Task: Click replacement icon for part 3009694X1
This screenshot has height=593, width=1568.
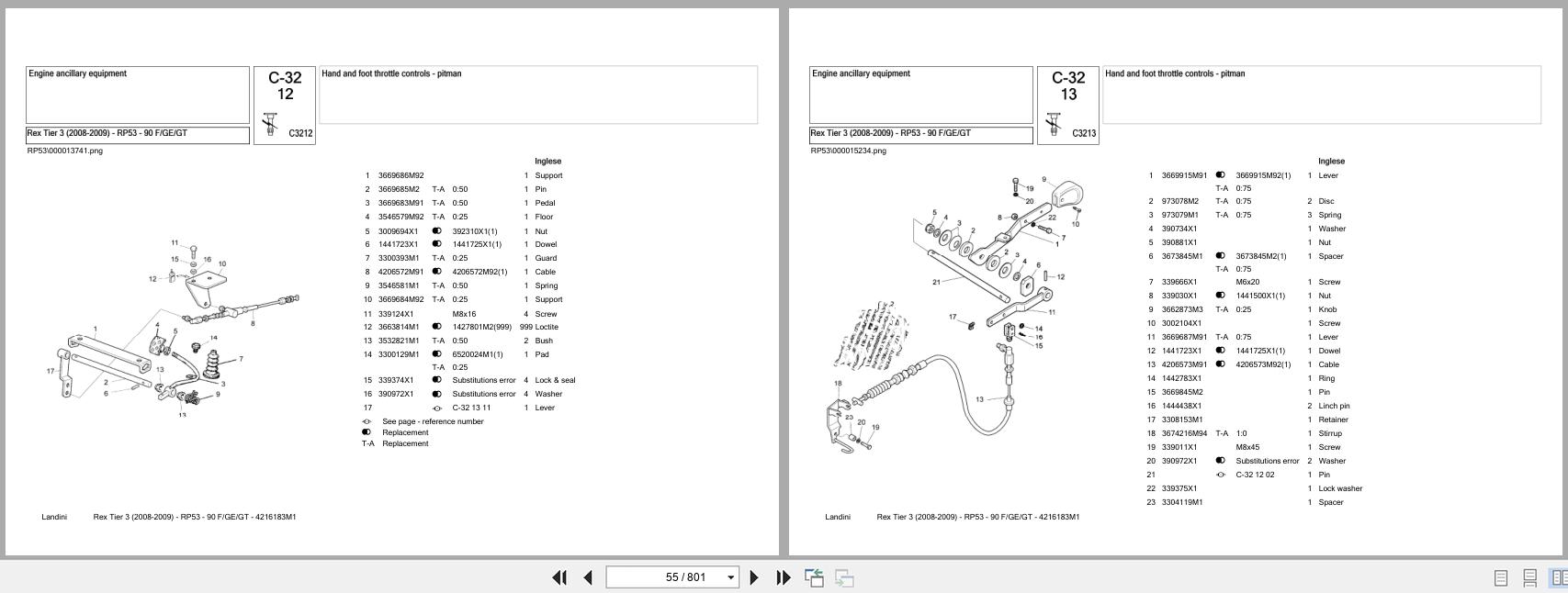Action: tap(437, 231)
